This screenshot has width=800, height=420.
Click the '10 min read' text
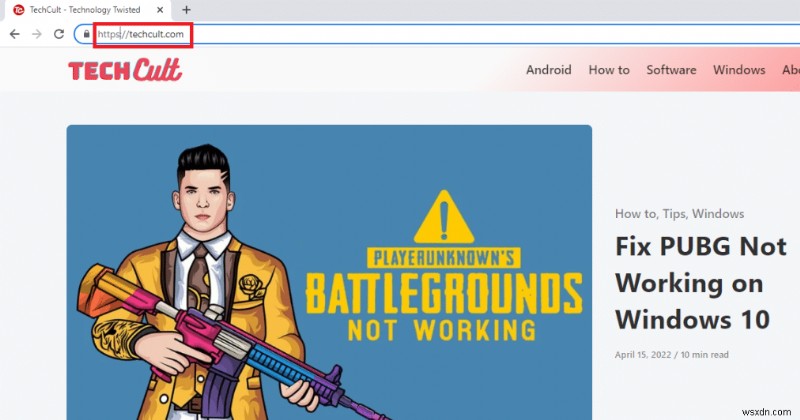(x=705, y=355)
